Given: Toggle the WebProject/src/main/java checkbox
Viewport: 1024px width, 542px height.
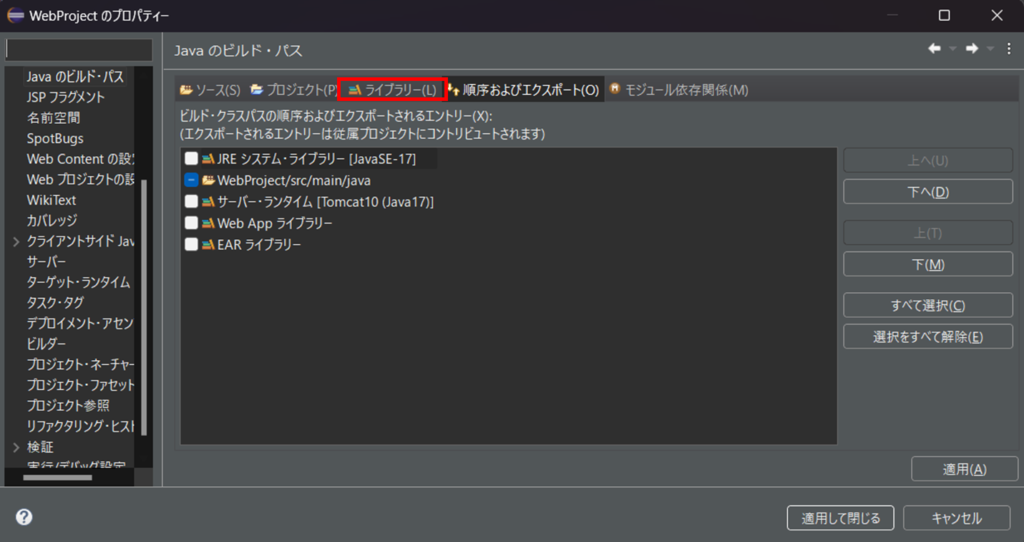Looking at the screenshot, I should click(191, 180).
